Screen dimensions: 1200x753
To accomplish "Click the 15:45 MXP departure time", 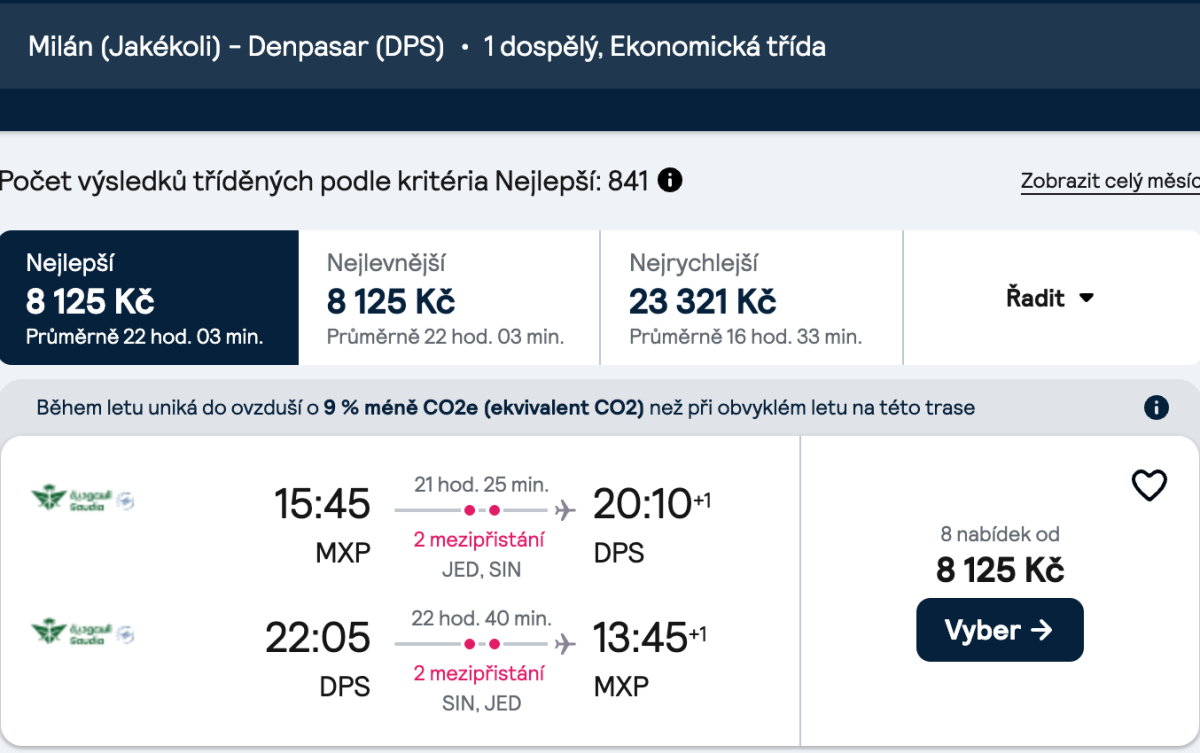I will 322,504.
